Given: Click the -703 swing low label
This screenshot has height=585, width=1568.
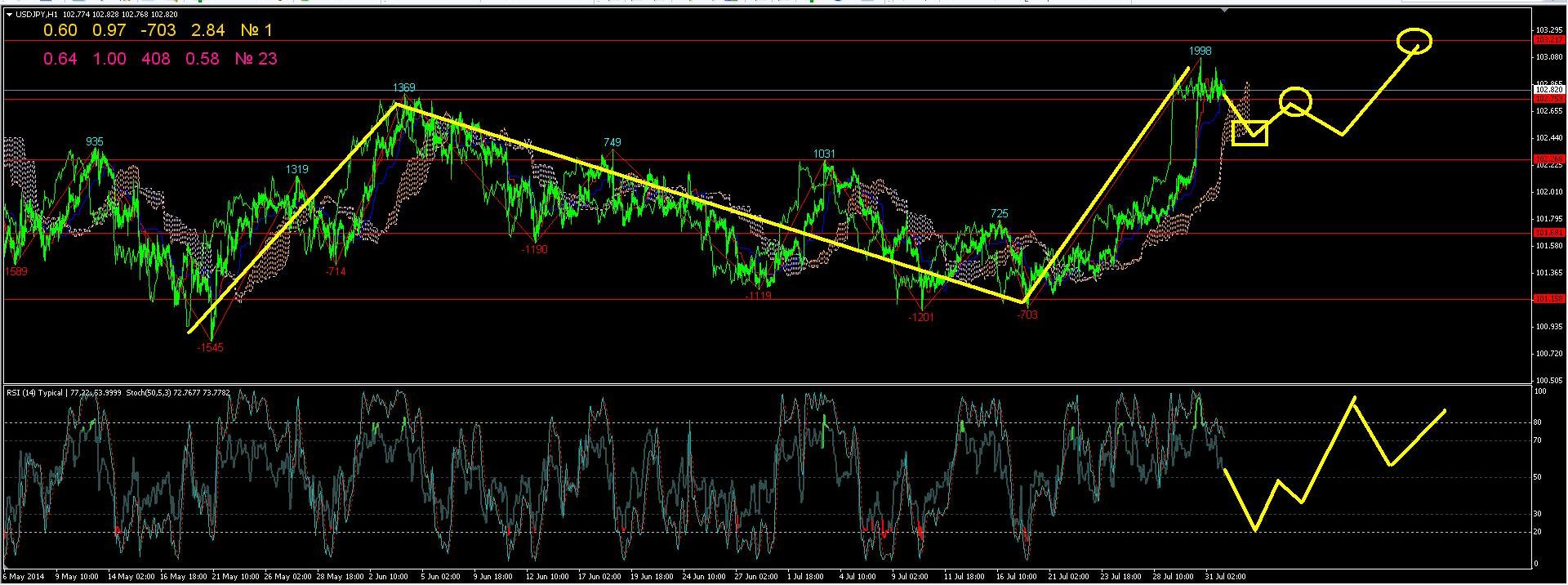Looking at the screenshot, I should click(1027, 315).
